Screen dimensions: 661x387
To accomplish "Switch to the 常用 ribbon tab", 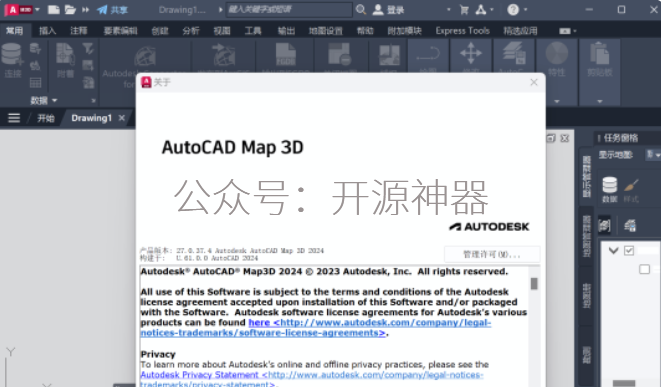I will [14, 30].
